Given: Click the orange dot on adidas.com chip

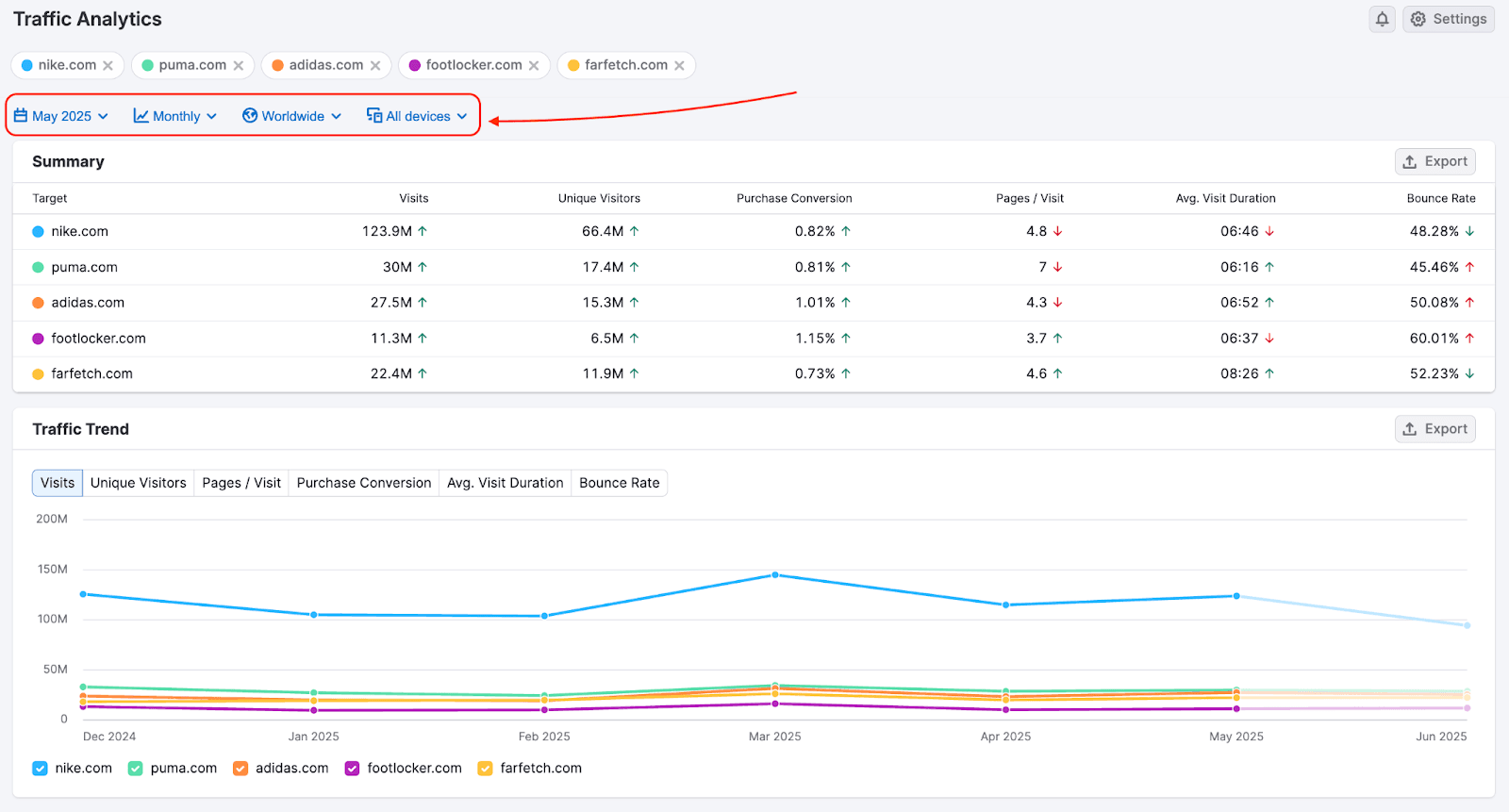Looking at the screenshot, I should 277,65.
